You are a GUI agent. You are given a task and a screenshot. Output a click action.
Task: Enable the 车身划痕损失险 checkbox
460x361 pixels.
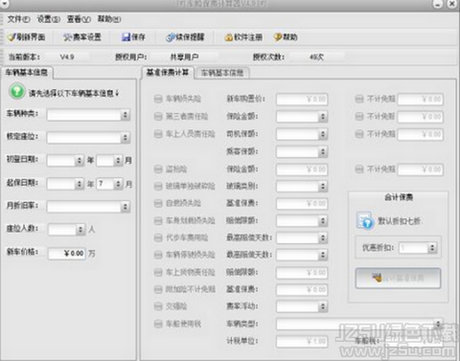coord(158,220)
